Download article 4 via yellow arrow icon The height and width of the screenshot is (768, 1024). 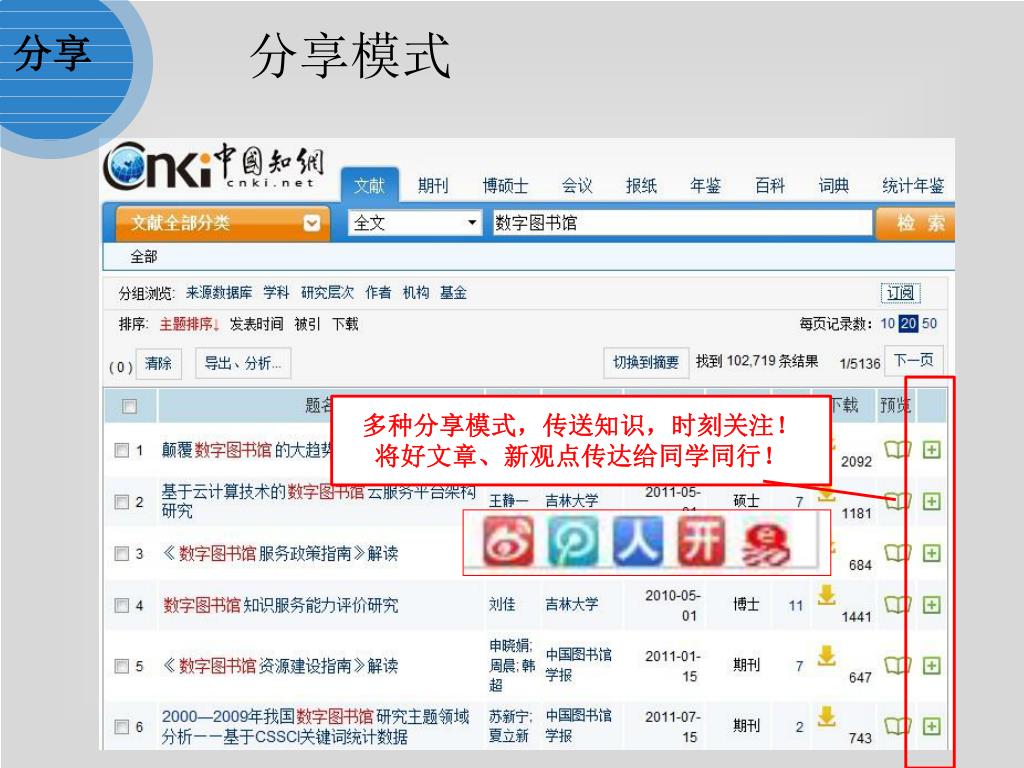click(826, 594)
